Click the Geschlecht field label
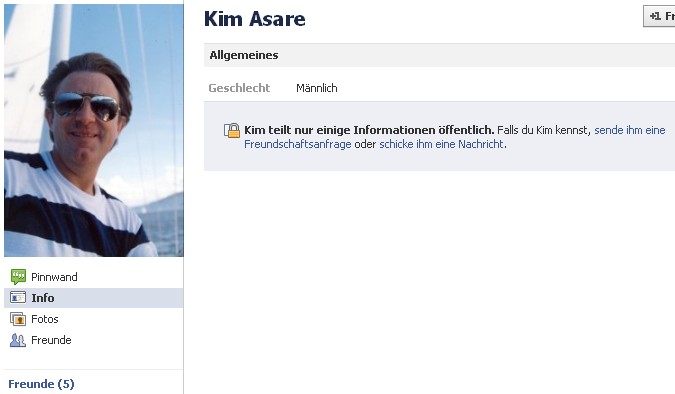The height and width of the screenshot is (394, 675). pyautogui.click(x=239, y=88)
